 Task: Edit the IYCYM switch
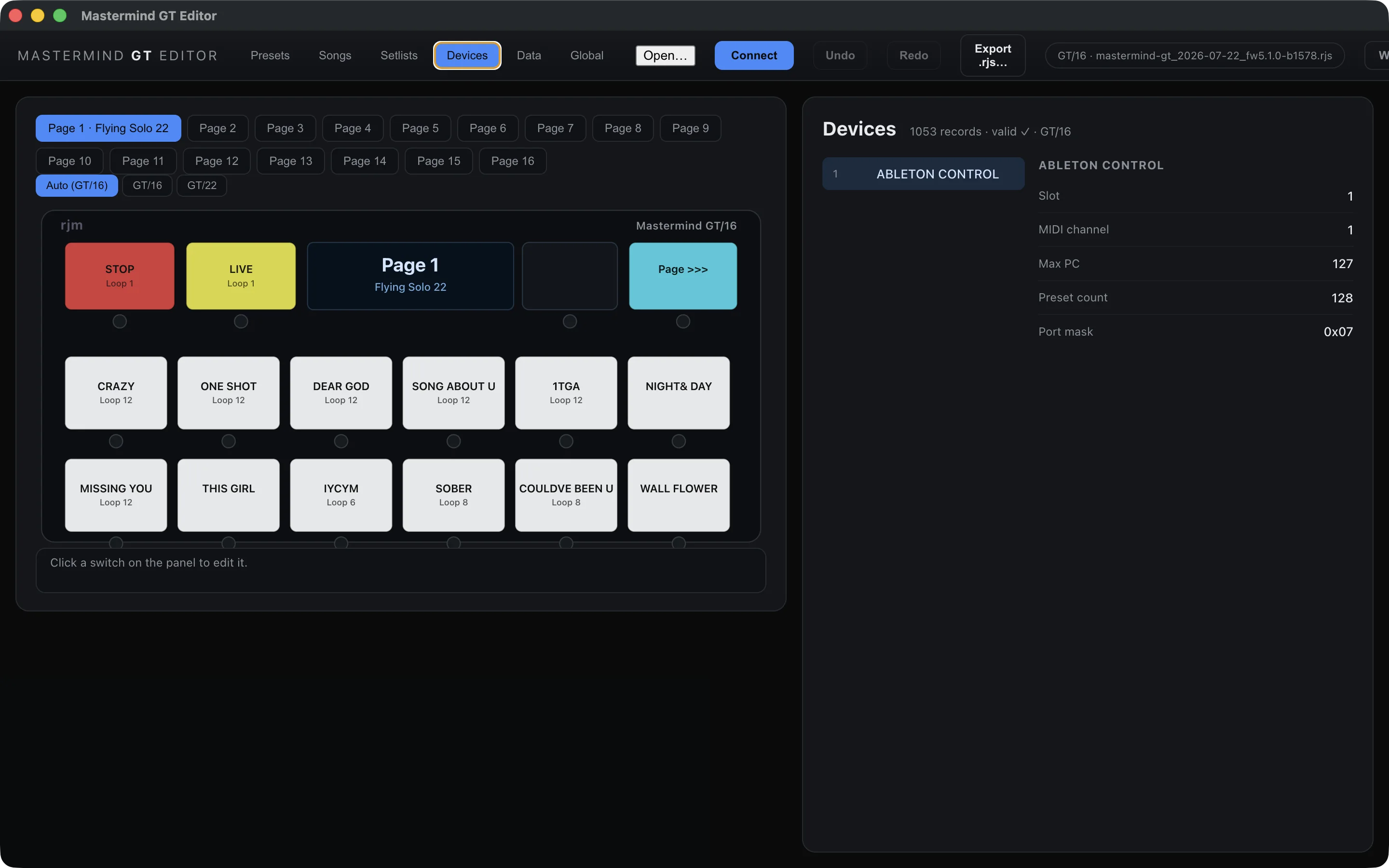(x=341, y=495)
